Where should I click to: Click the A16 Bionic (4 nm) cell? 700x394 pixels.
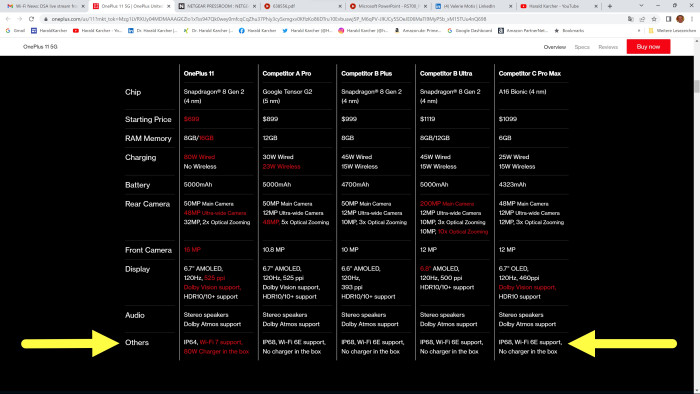pyautogui.click(x=522, y=91)
